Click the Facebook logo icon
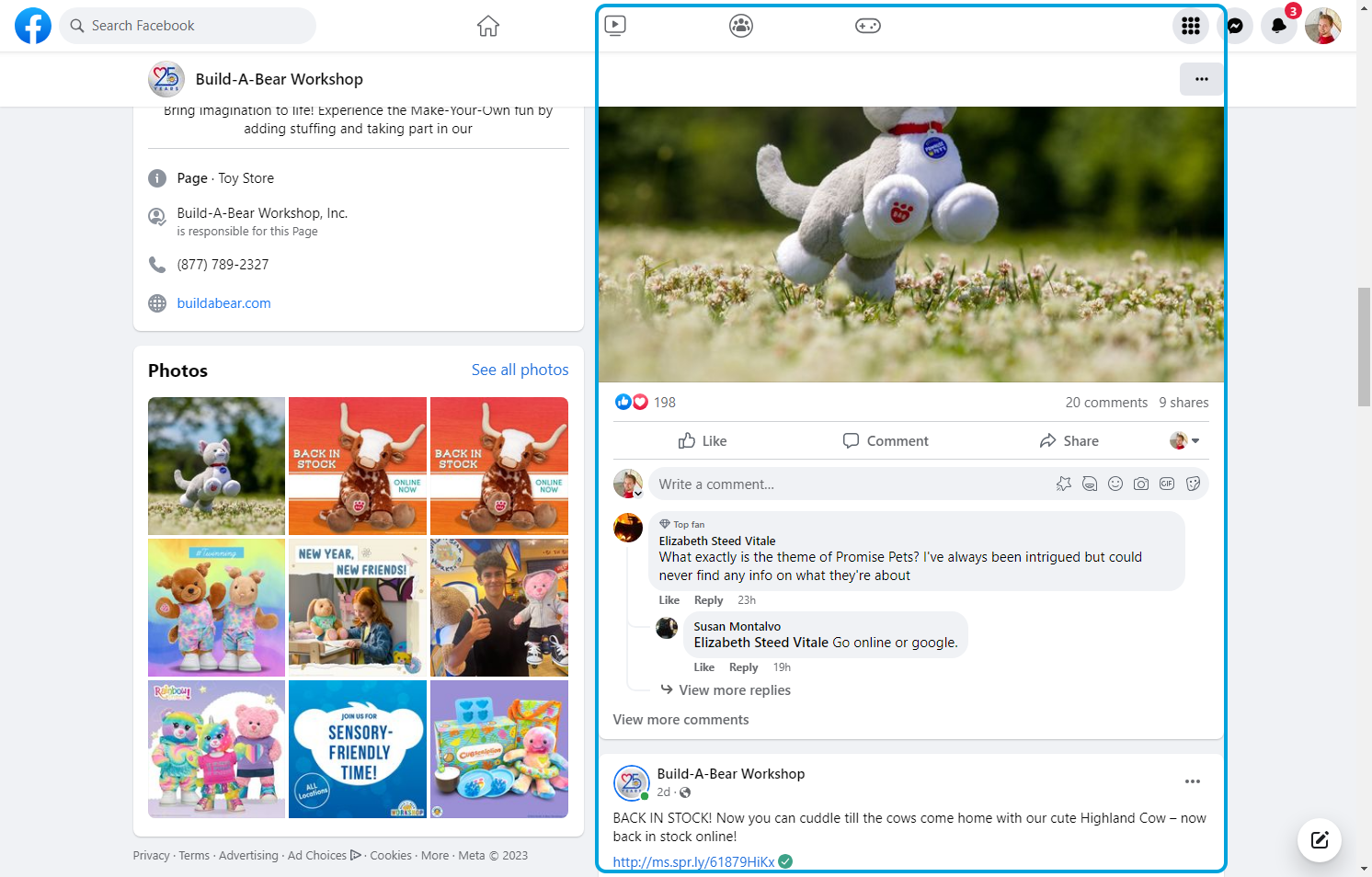This screenshot has width=1372, height=877. 33,26
